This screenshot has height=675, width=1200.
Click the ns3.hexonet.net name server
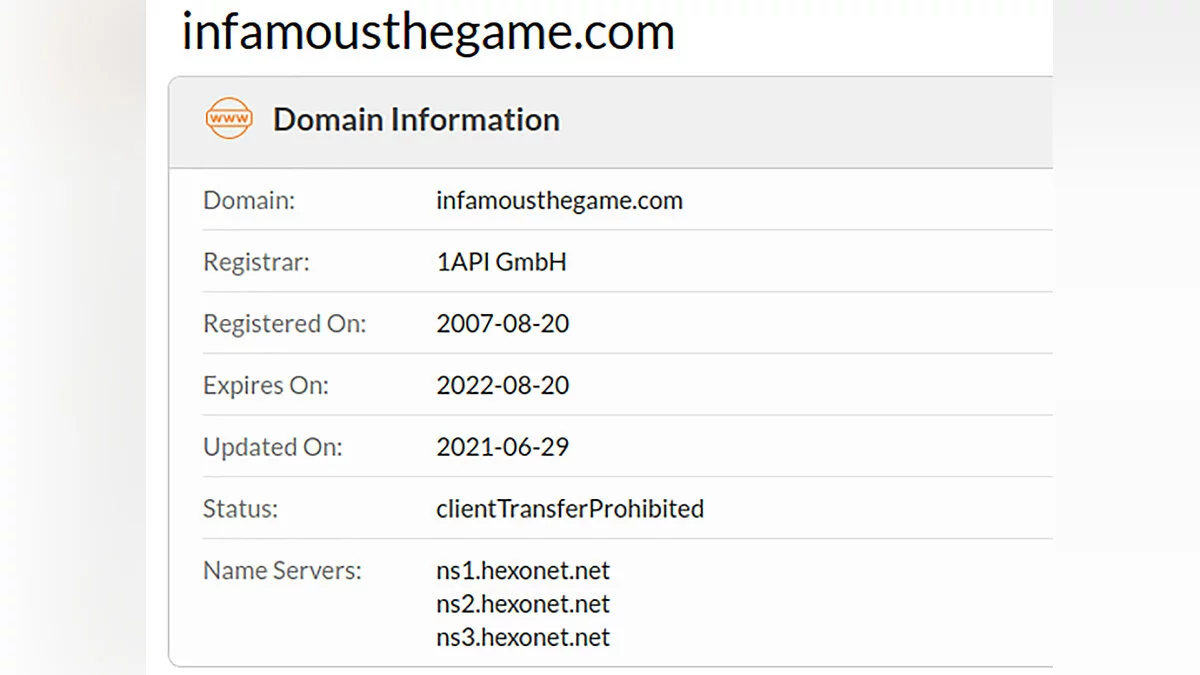click(522, 637)
